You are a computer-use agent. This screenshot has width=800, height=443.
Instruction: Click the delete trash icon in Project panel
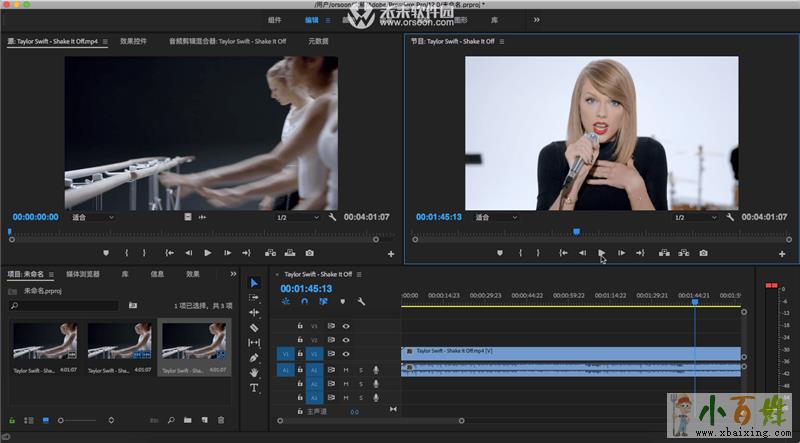(x=221, y=420)
